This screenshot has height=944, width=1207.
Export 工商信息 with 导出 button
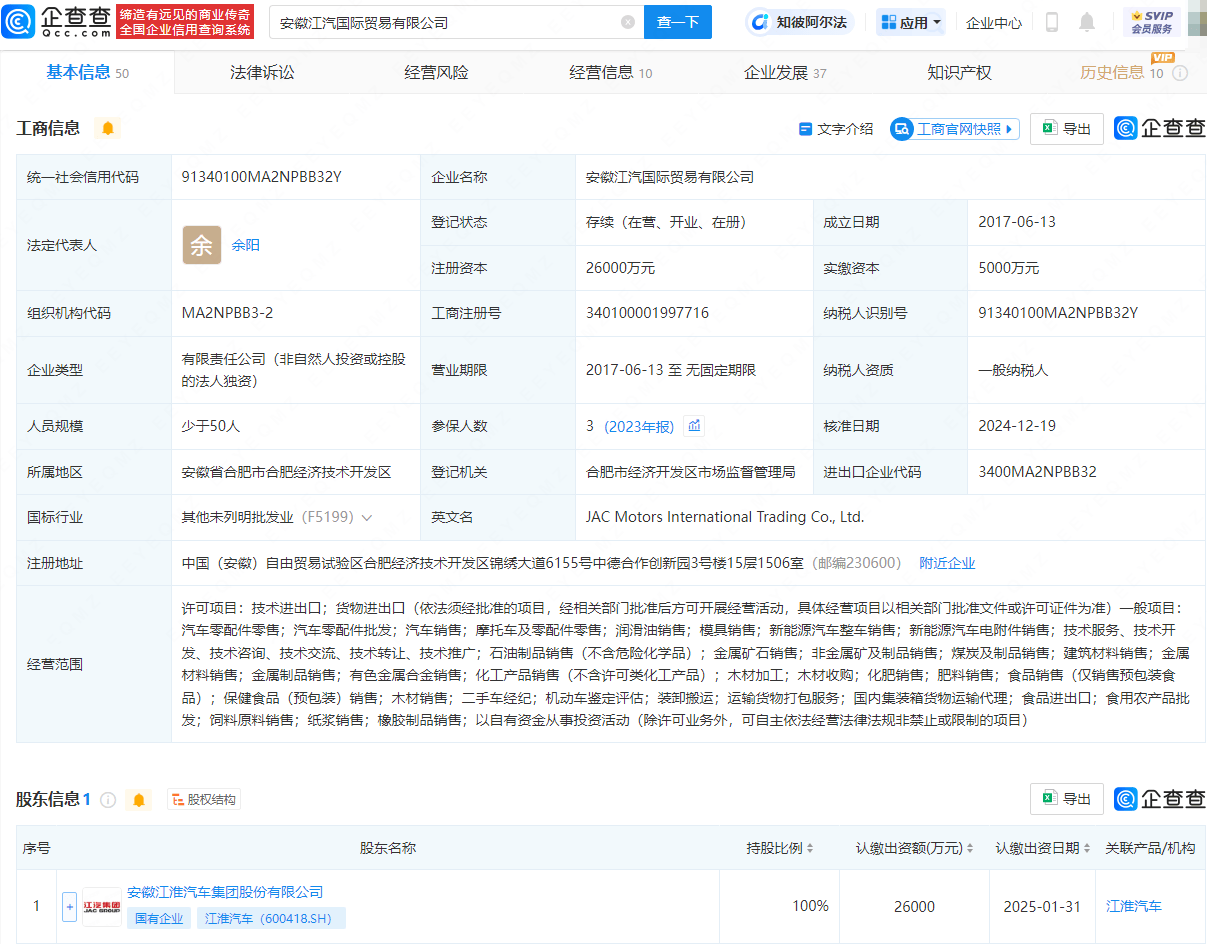click(1067, 129)
